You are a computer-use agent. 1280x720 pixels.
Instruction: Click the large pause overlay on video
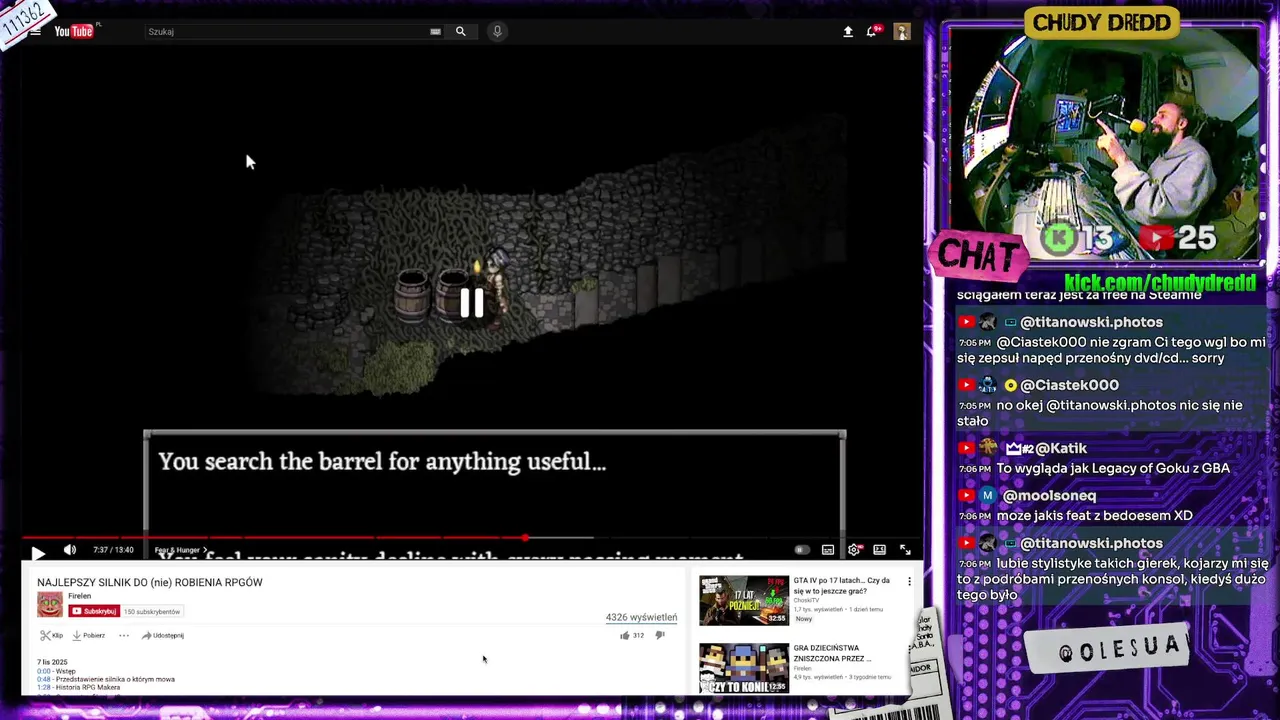471,302
